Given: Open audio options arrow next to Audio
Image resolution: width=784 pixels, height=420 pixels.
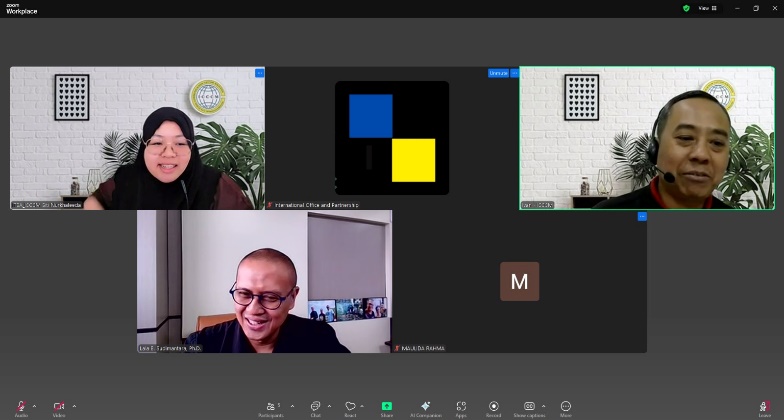Looking at the screenshot, I should tap(34, 406).
